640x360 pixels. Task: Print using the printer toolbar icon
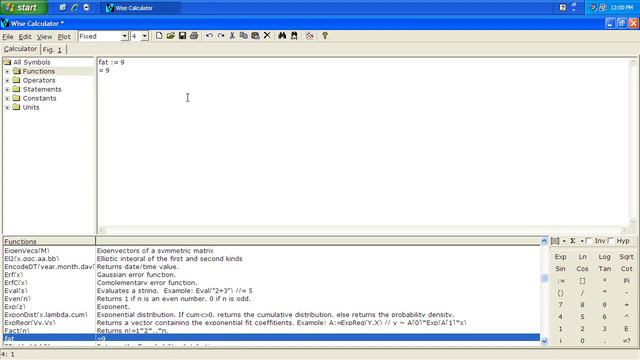point(194,36)
